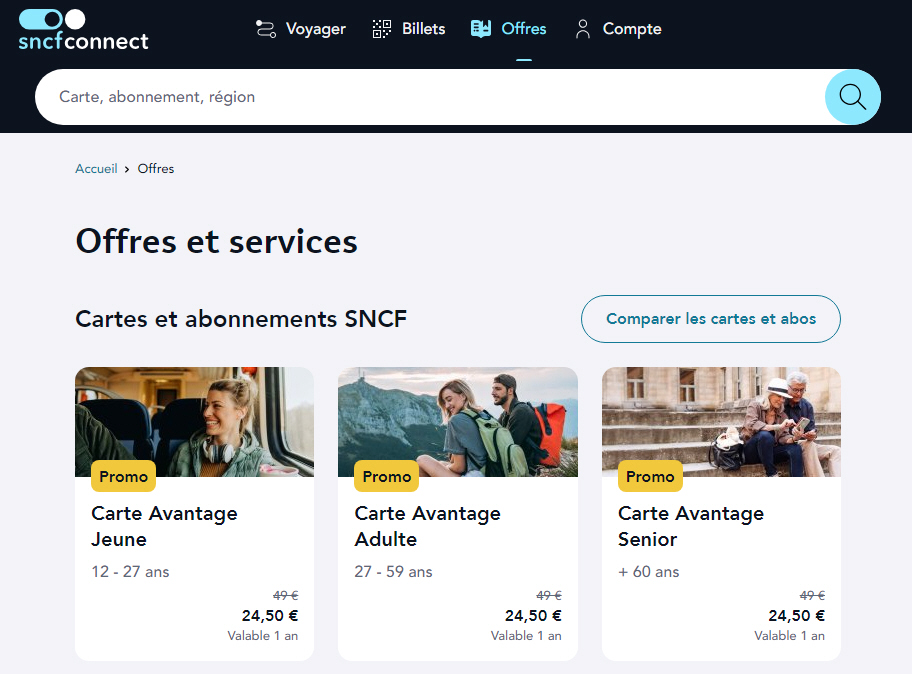Open the Carte Avantage Adulte photo
This screenshot has height=674, width=912.
457,420
